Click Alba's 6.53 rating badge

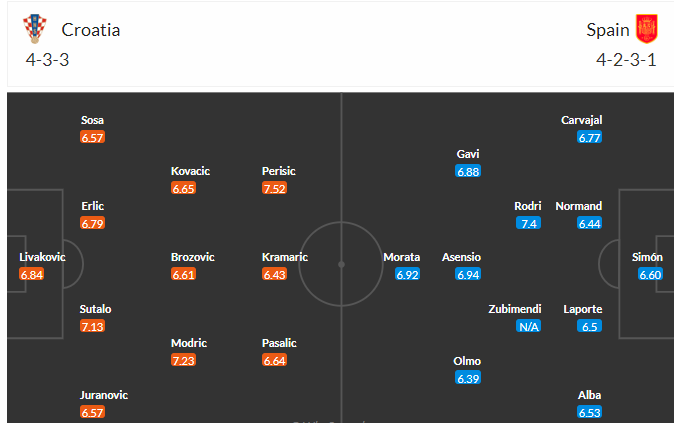click(590, 412)
